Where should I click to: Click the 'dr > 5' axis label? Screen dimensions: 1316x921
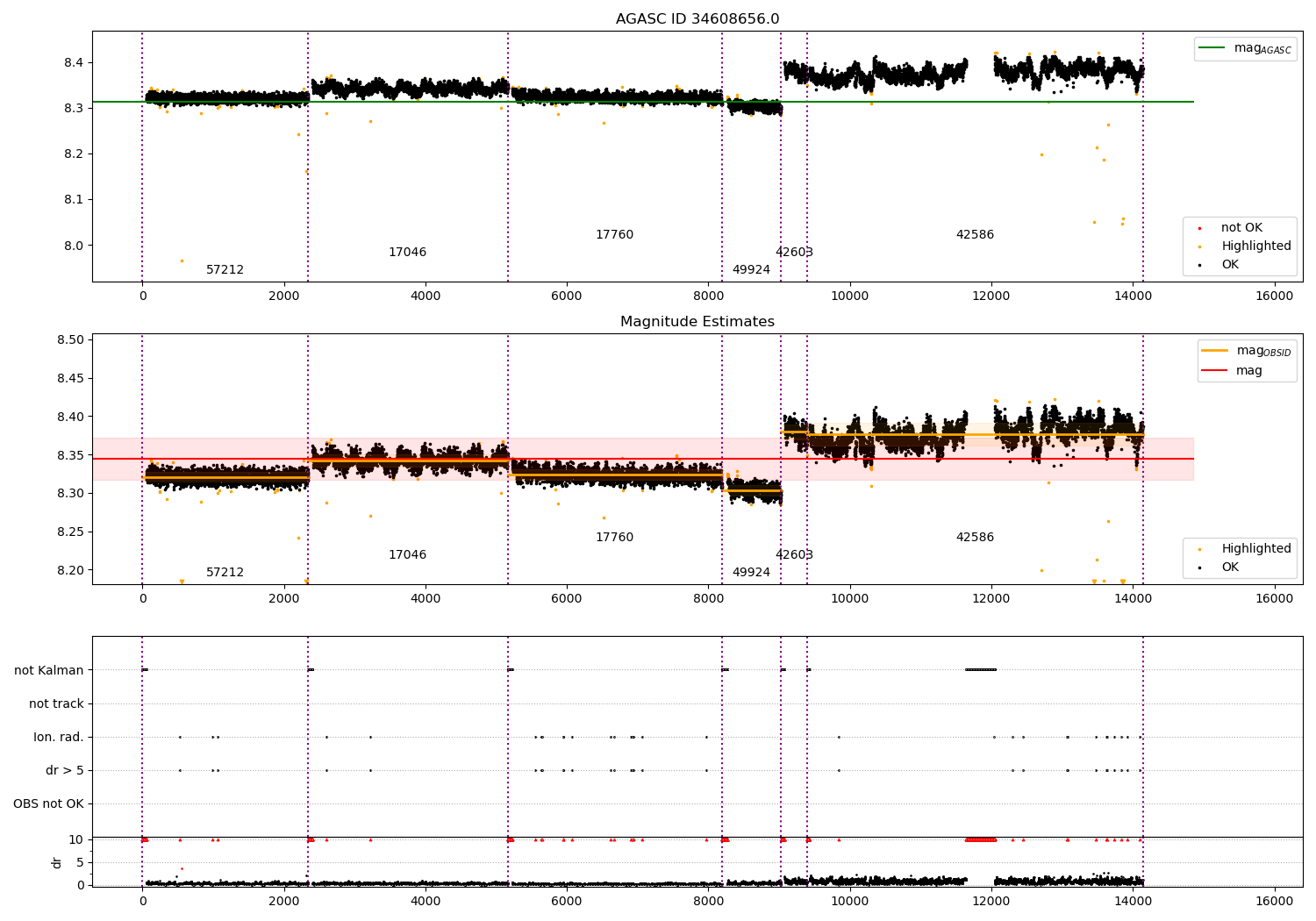(65, 771)
